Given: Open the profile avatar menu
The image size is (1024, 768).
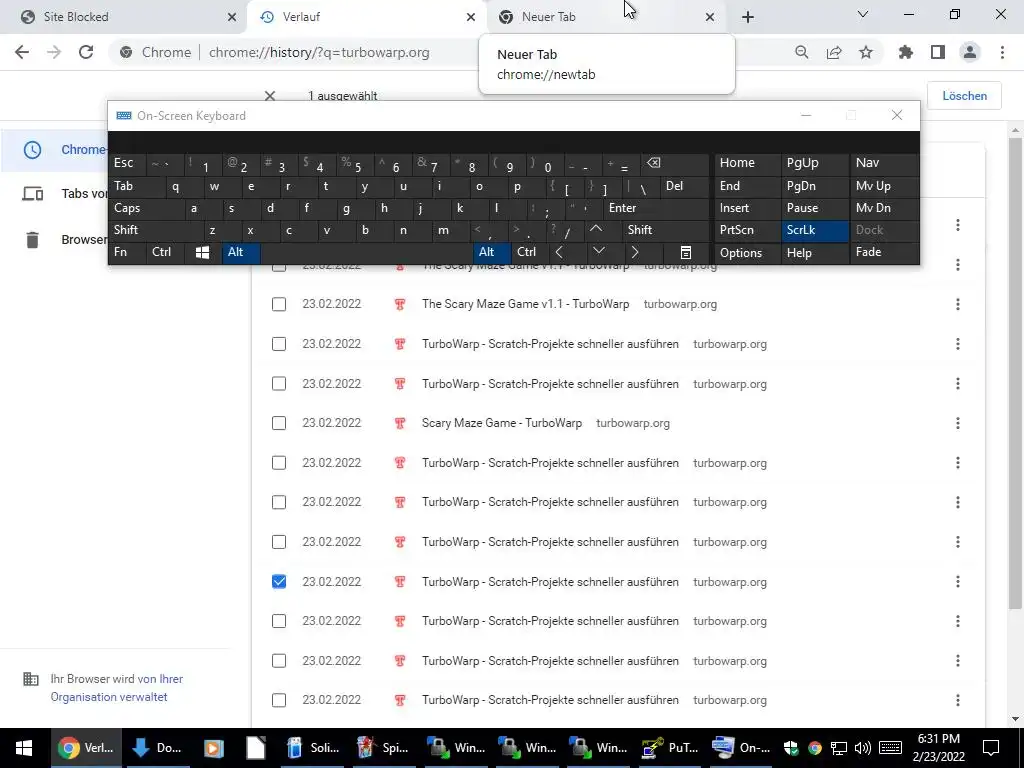Looking at the screenshot, I should pyautogui.click(x=970, y=52).
